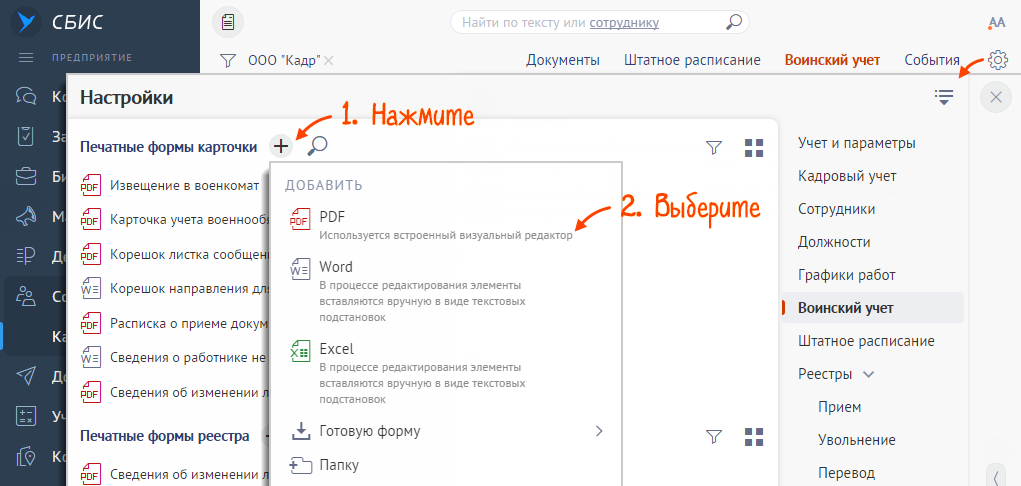Select Сотрудники in settings list
The width and height of the screenshot is (1021, 486).
837,209
